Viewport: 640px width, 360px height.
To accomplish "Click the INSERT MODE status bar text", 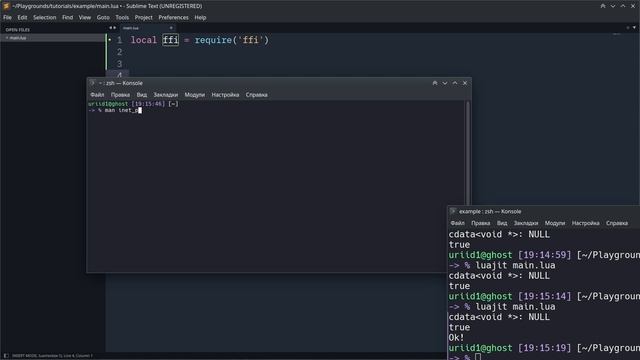I will pos(52,356).
